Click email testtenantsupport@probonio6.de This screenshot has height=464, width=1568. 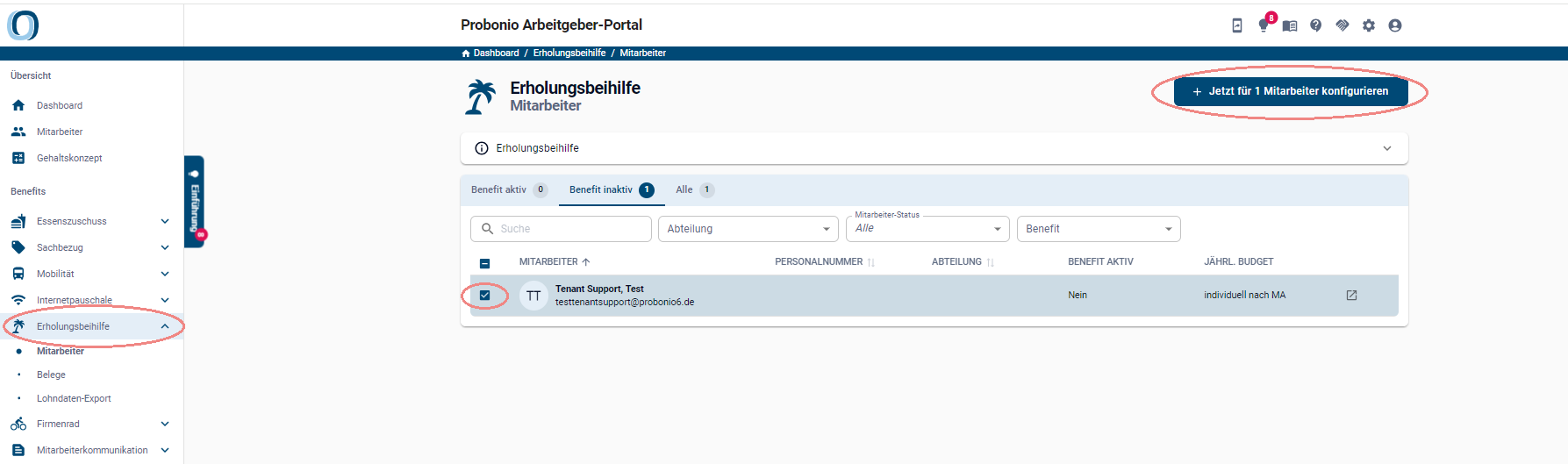click(x=625, y=303)
